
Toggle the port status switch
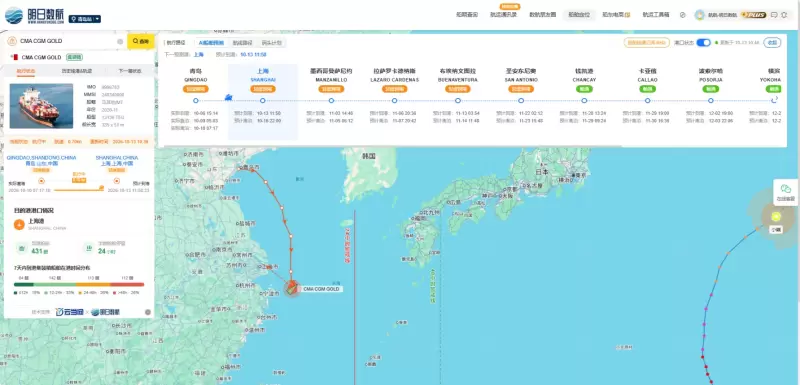click(704, 43)
